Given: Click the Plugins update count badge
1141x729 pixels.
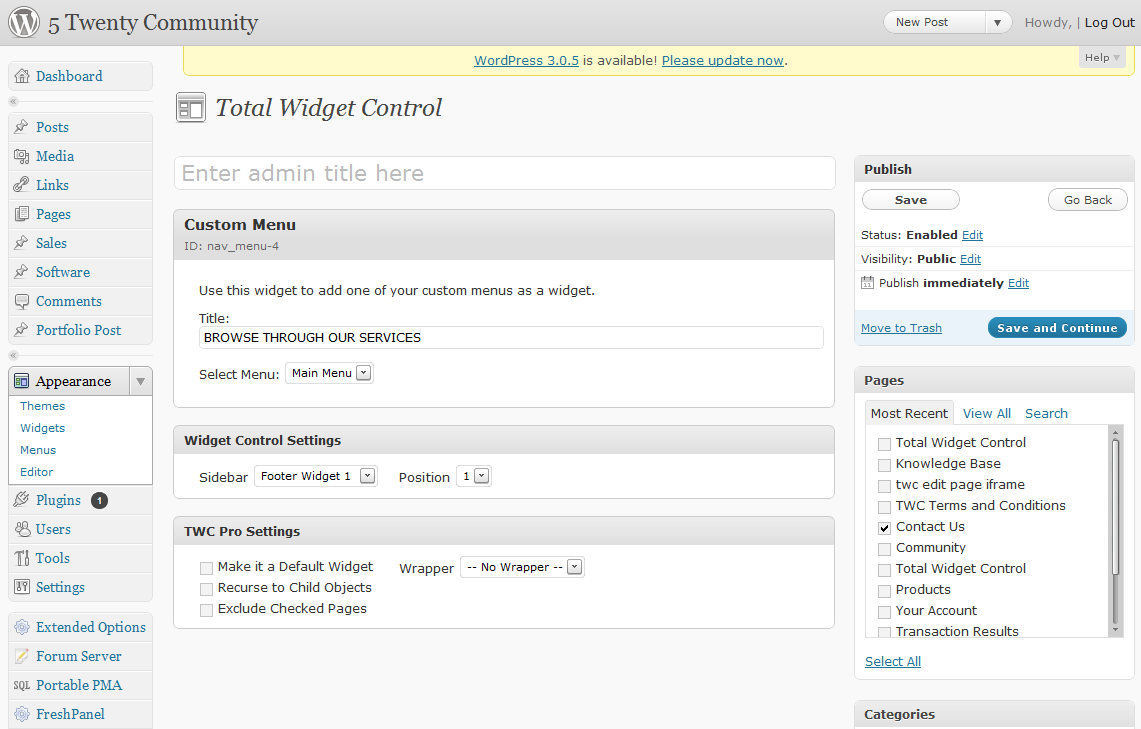Looking at the screenshot, I should [x=99, y=501].
